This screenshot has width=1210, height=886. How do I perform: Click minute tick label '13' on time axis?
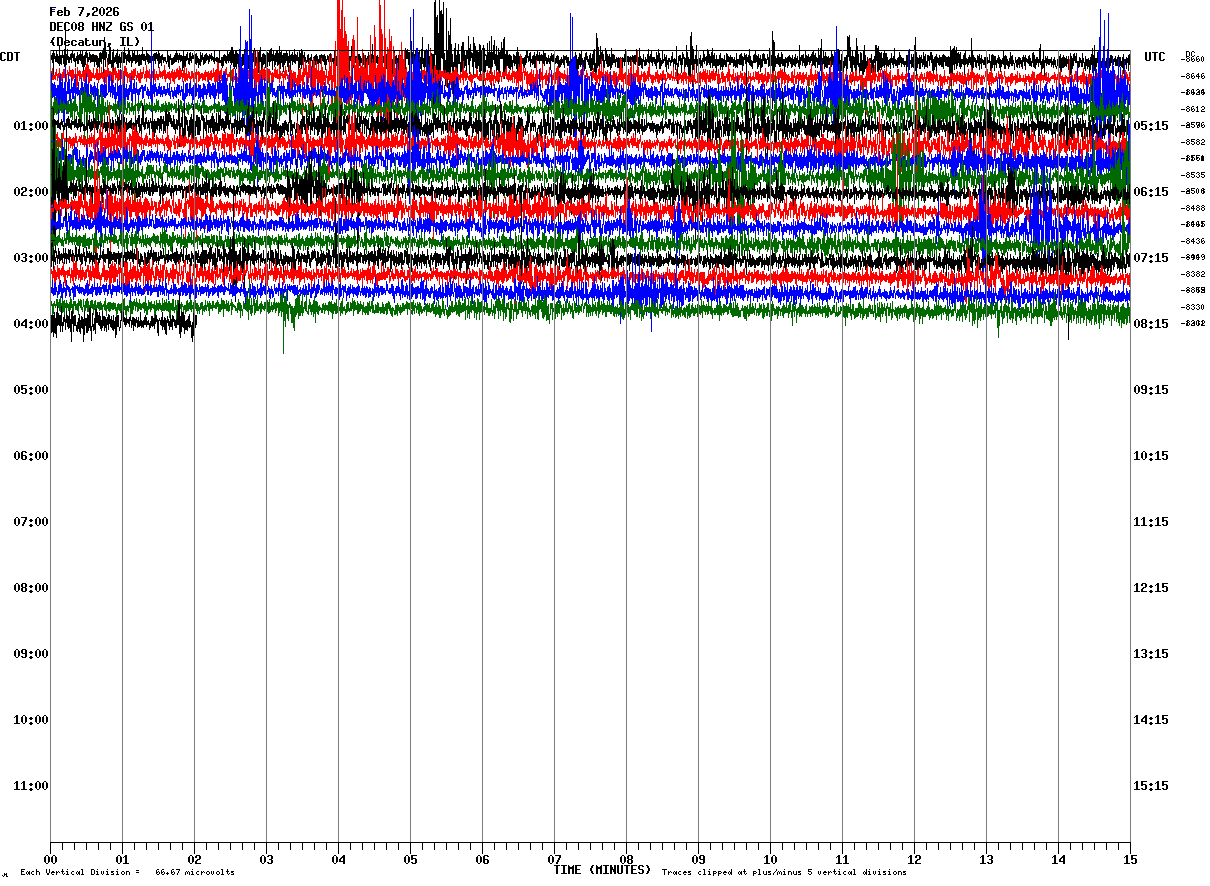(986, 859)
